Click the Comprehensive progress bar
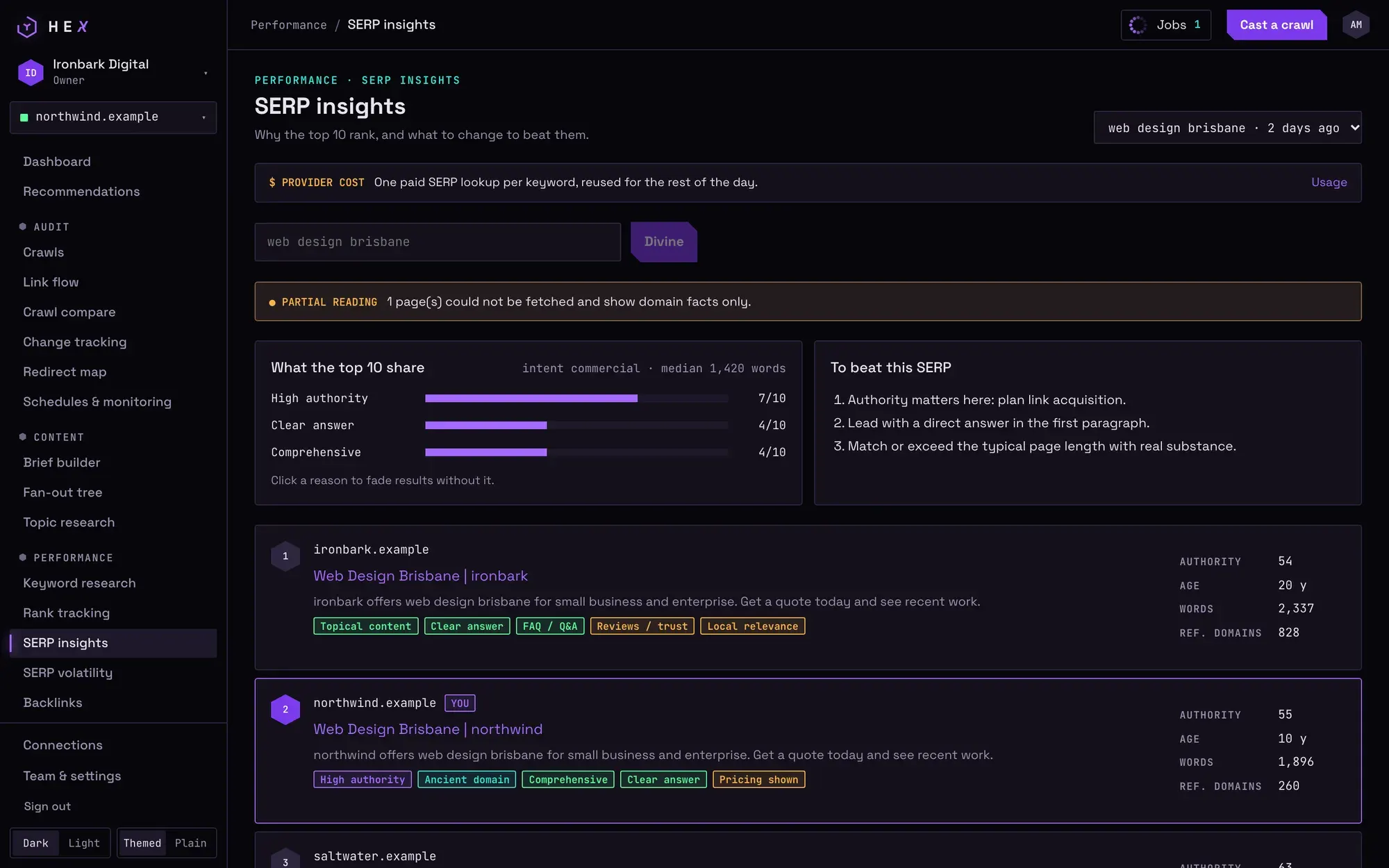The image size is (1389, 868). point(576,453)
